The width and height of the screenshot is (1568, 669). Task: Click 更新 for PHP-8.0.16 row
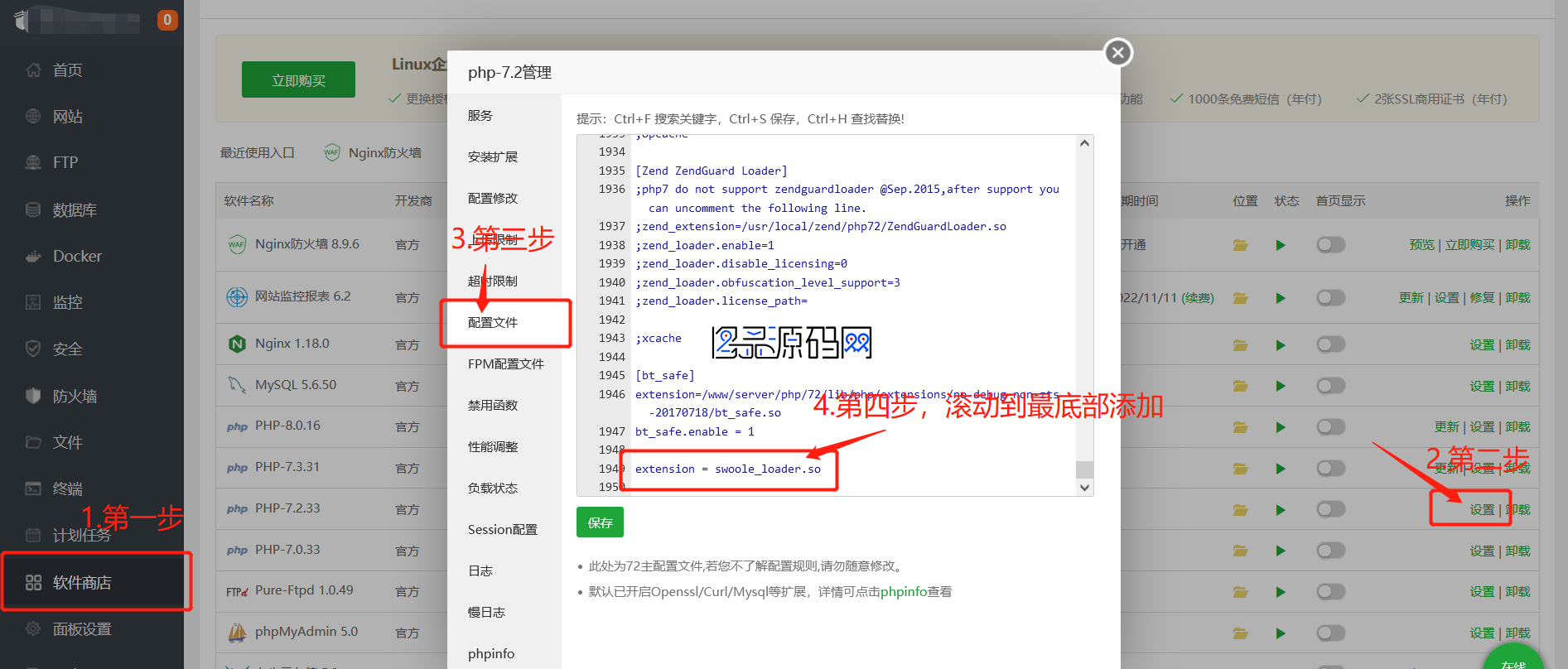[x=1446, y=427]
